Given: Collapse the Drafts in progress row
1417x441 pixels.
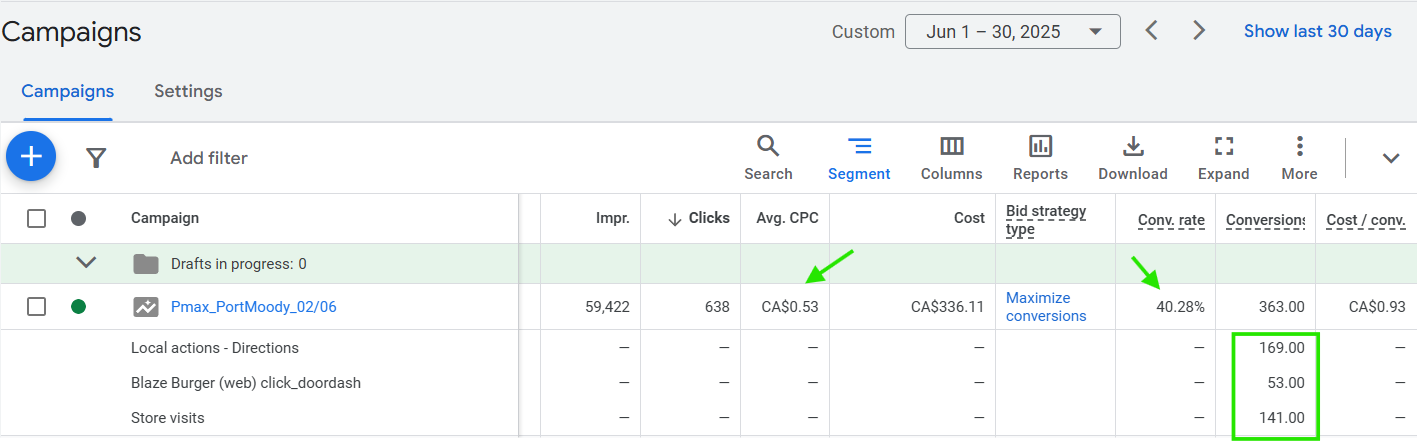Looking at the screenshot, I should tap(87, 263).
